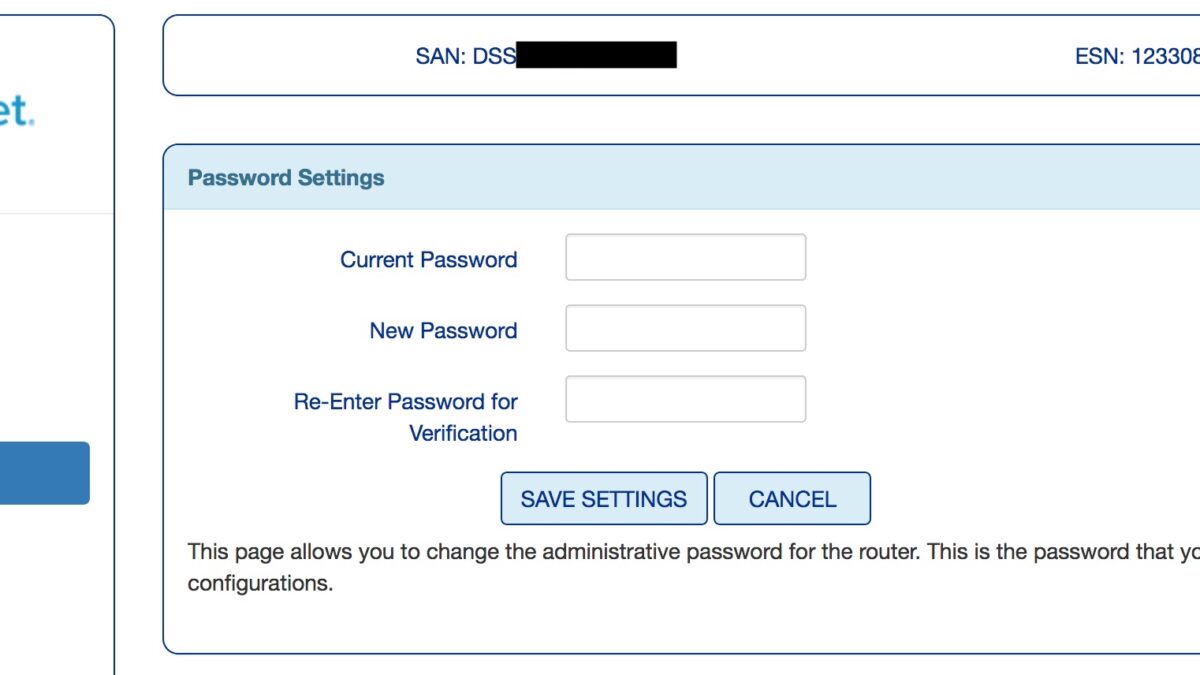Viewport: 1200px width, 675px height.
Task: Click the administrative password description text
Action: pyautogui.click(x=600, y=551)
